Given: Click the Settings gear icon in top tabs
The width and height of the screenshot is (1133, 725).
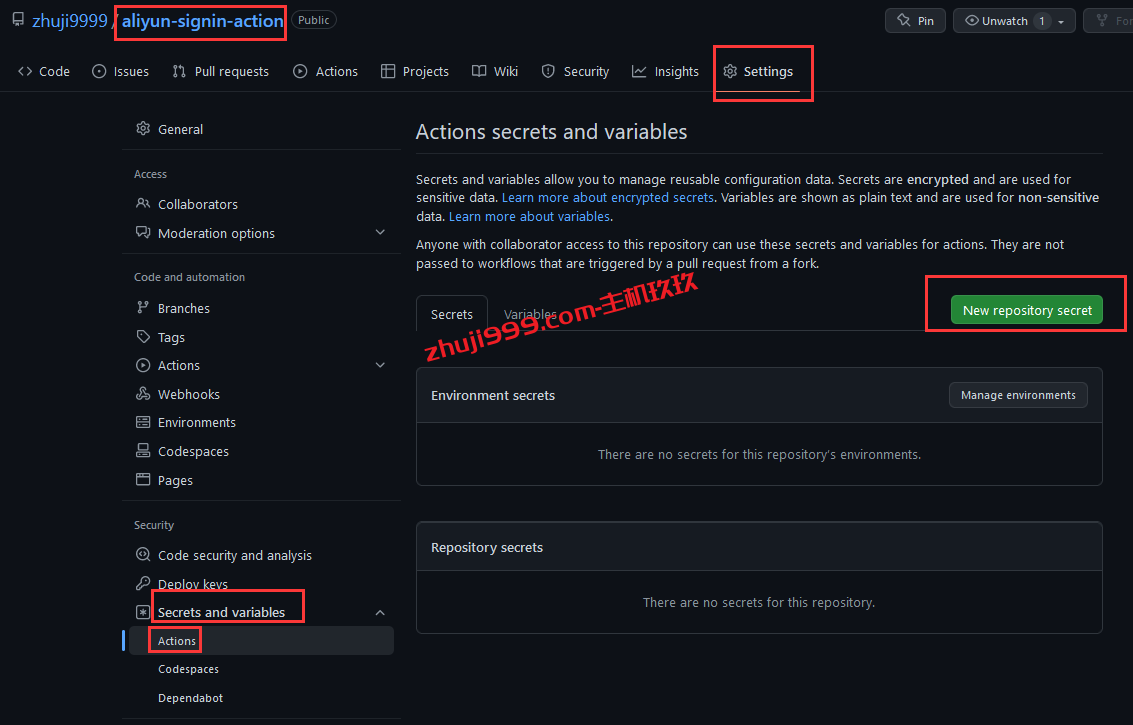Looking at the screenshot, I should pos(730,71).
